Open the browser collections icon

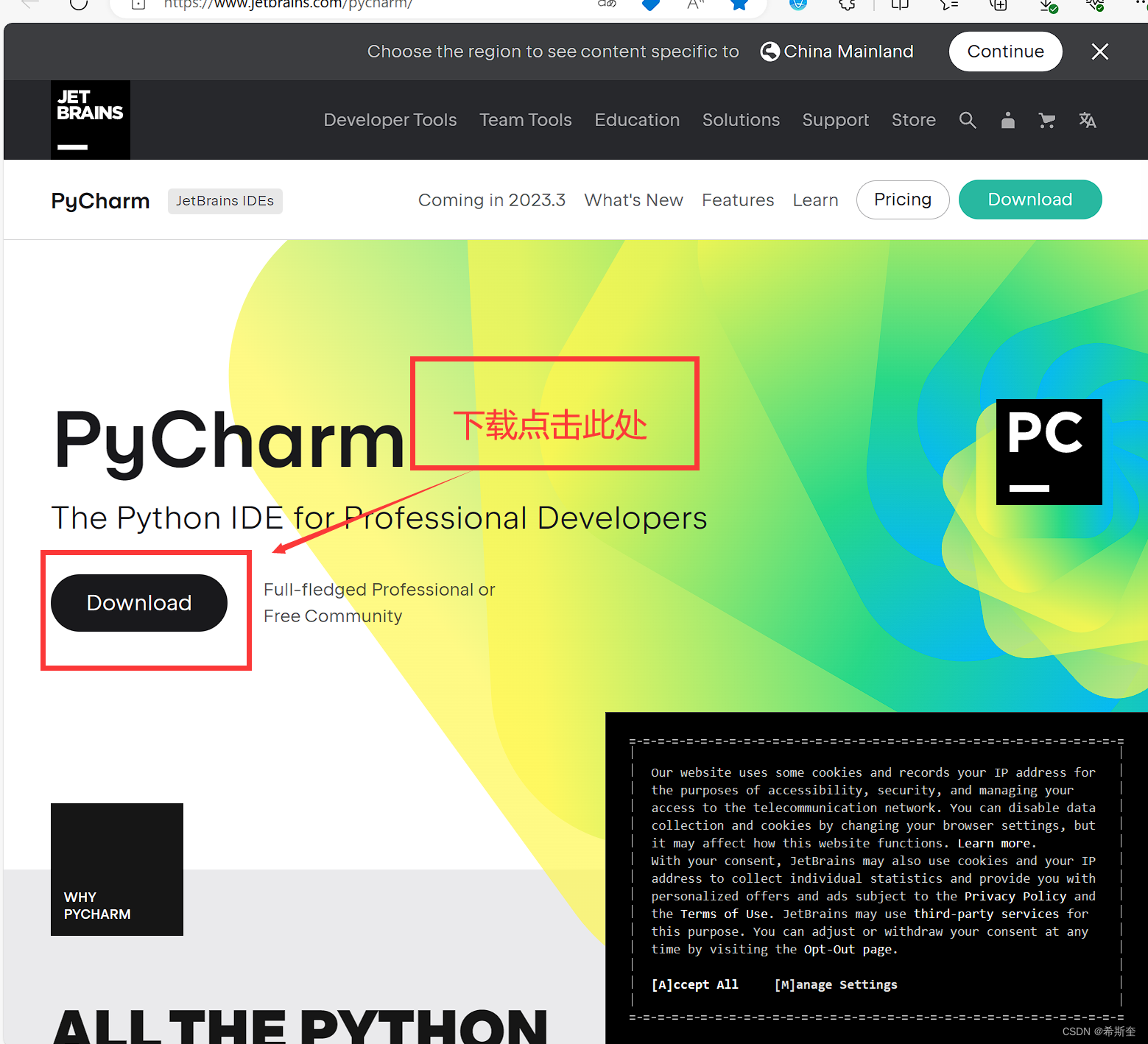click(x=999, y=4)
